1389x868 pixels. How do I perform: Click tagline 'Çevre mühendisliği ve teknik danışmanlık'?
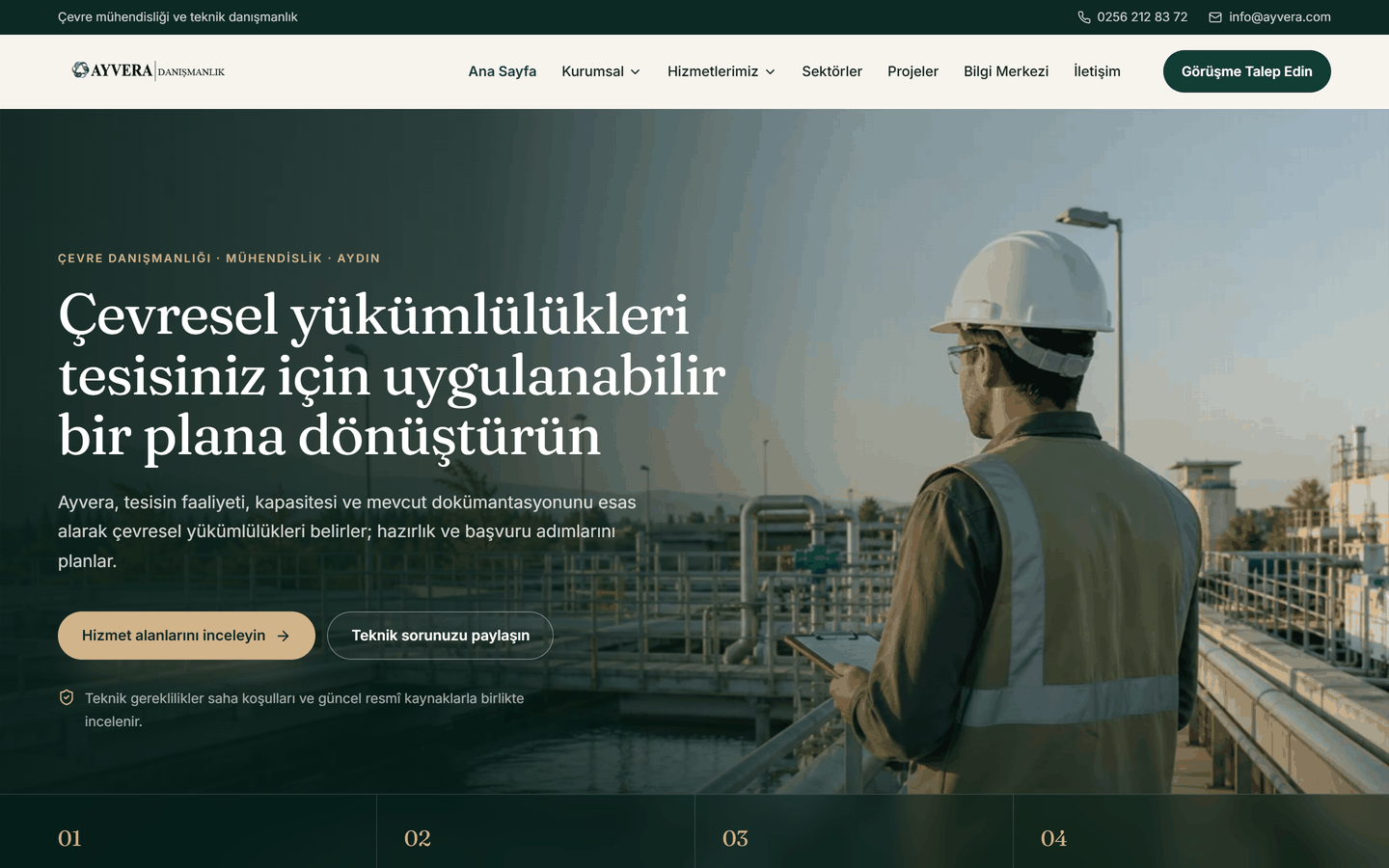click(177, 17)
